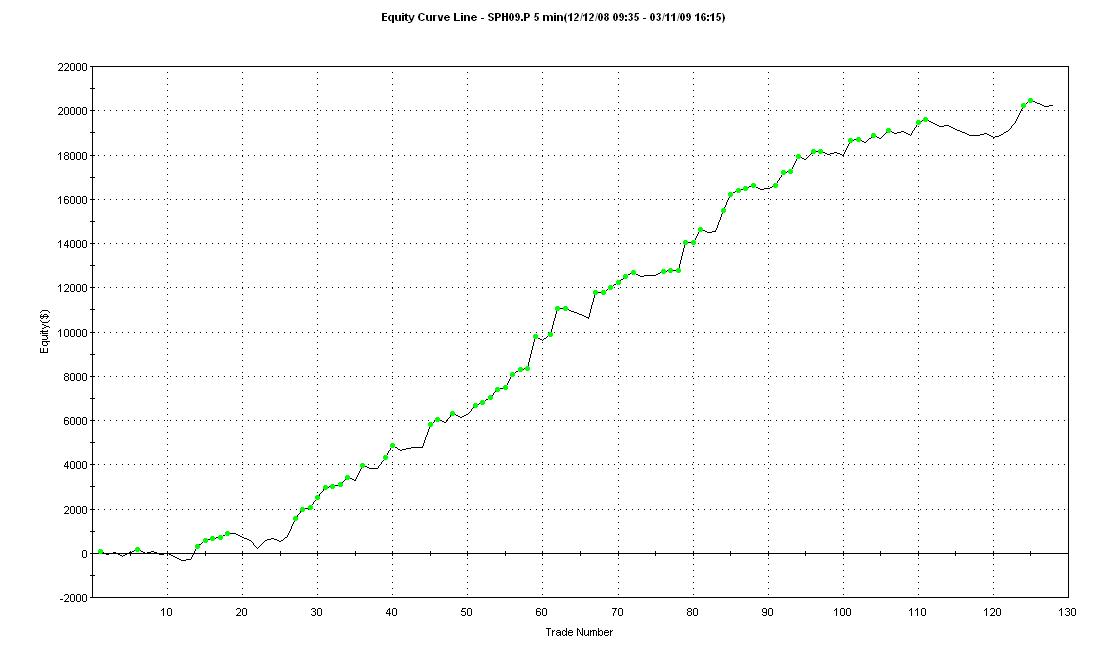Click the y-axis value 4000

pos(76,465)
